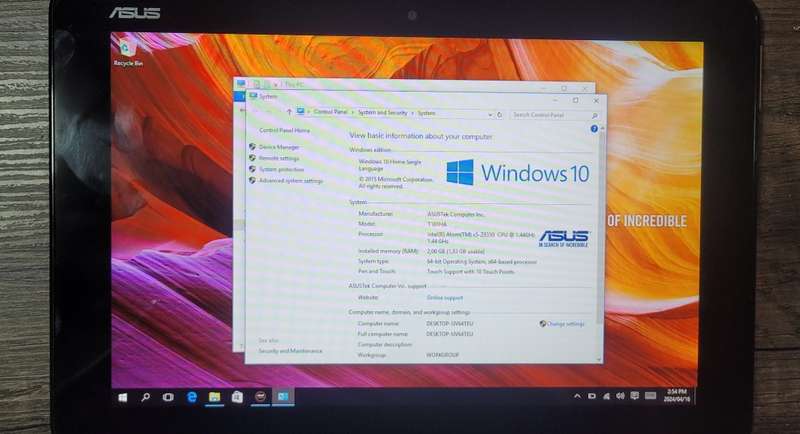Refresh the System control panel page
The width and height of the screenshot is (800, 434).
pos(499,115)
